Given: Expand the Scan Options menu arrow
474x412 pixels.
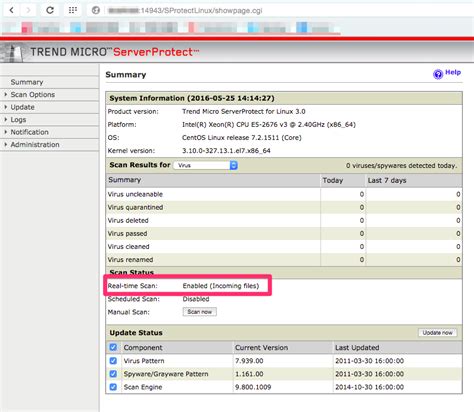Looking at the screenshot, I should tap(5, 95).
